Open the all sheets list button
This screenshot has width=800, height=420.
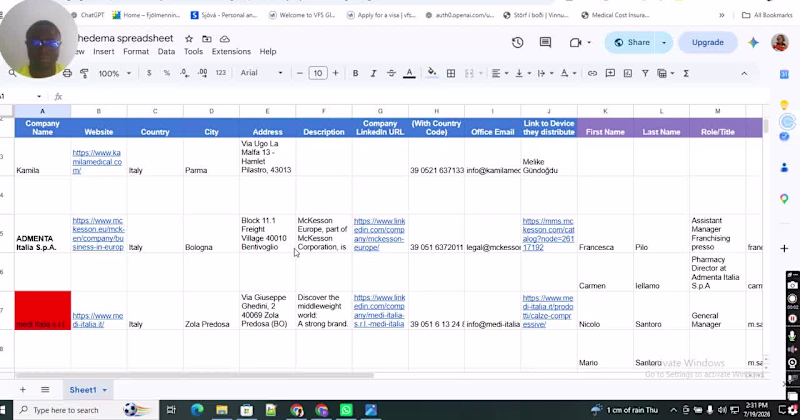click(x=45, y=390)
